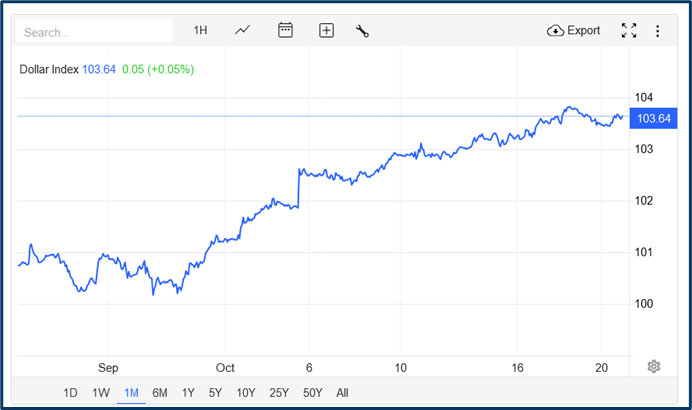Change chart type with the line icon
692x410 pixels.
242,30
